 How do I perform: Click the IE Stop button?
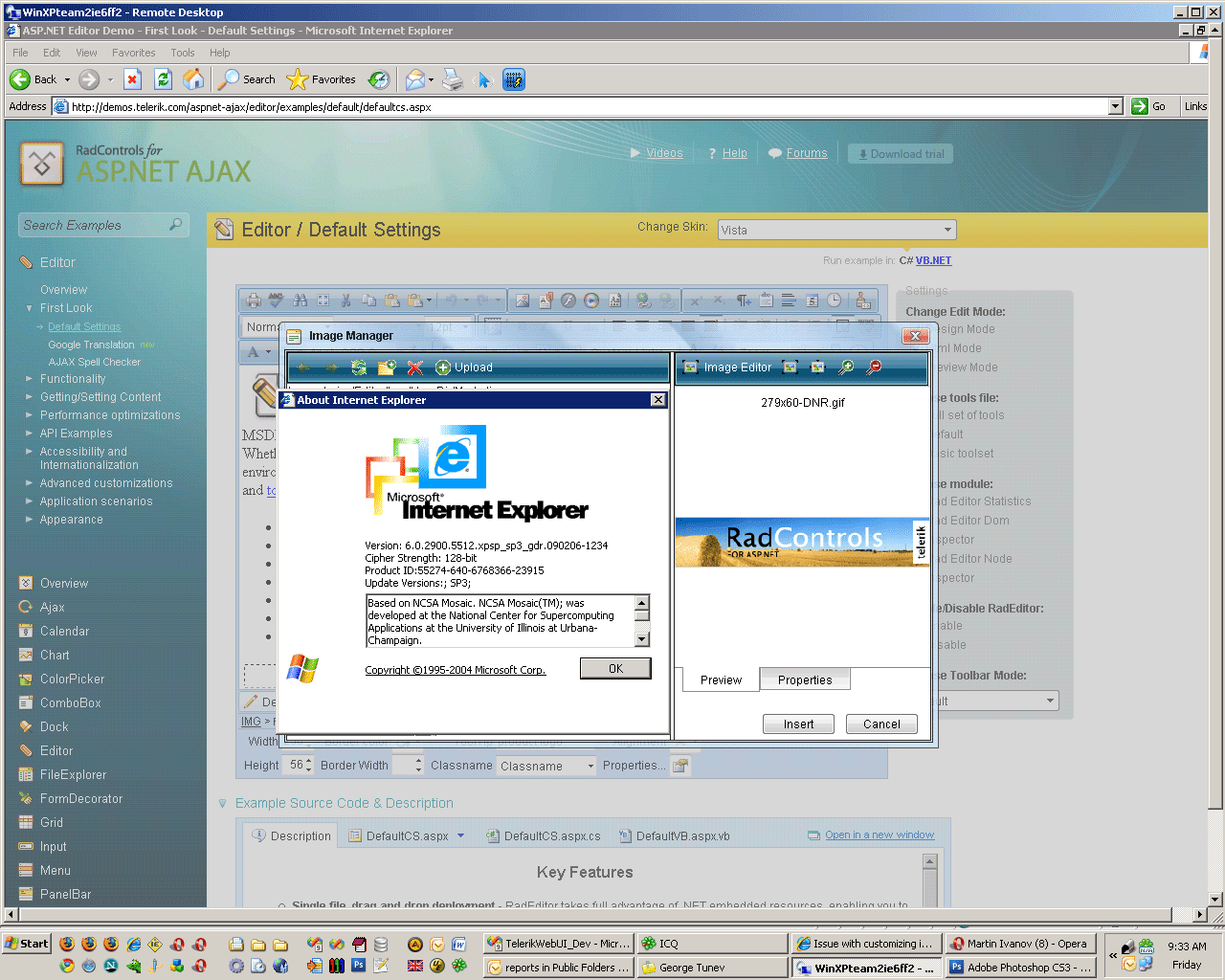[132, 79]
